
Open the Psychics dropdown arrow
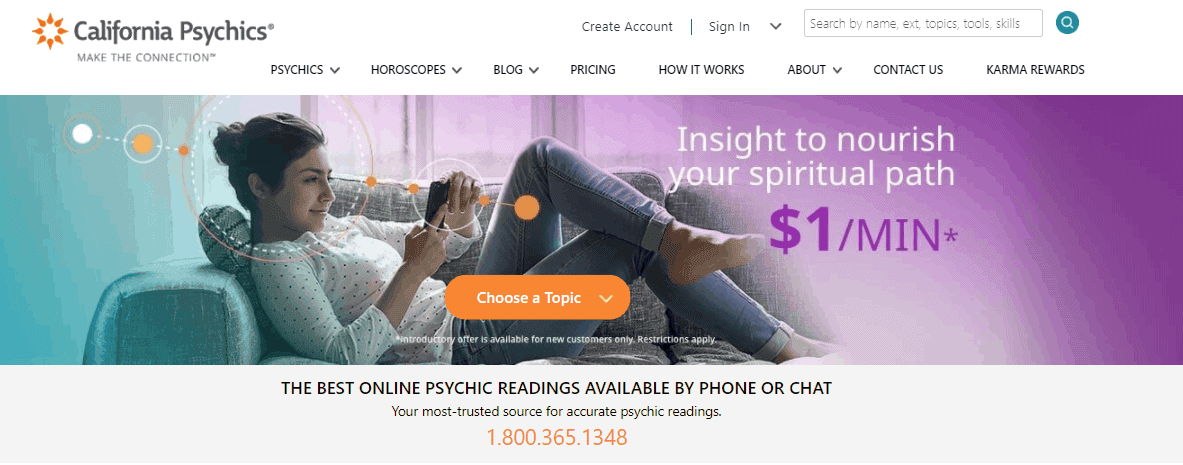335,70
